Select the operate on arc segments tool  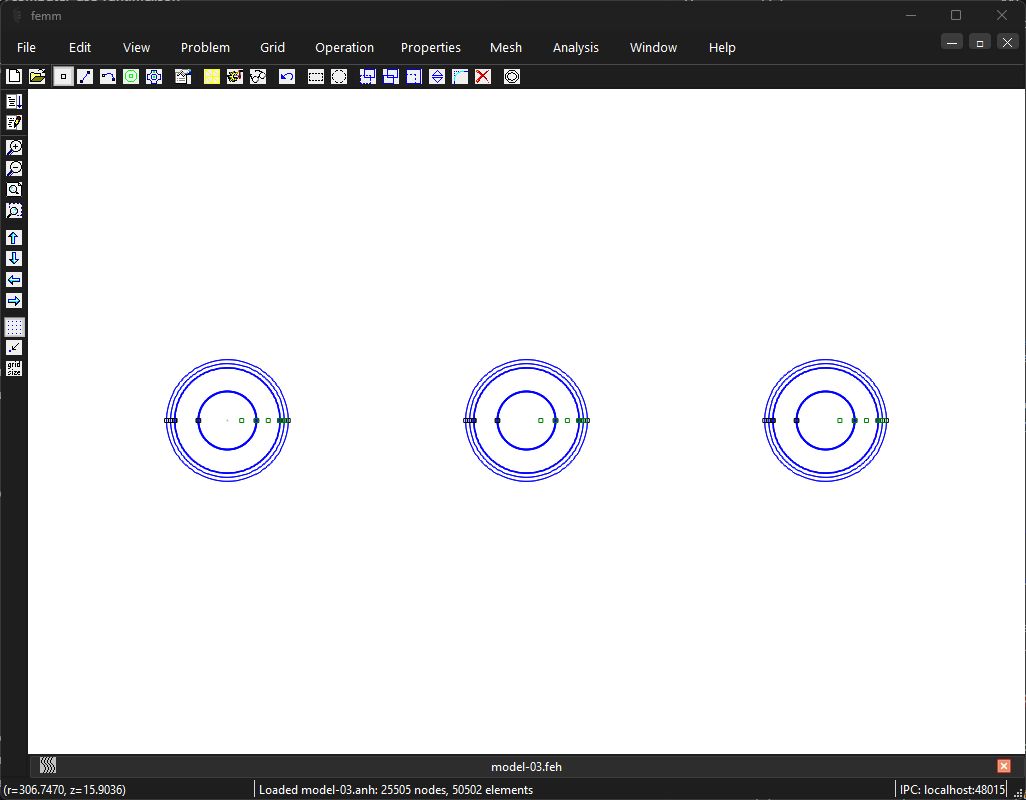pyautogui.click(x=108, y=77)
